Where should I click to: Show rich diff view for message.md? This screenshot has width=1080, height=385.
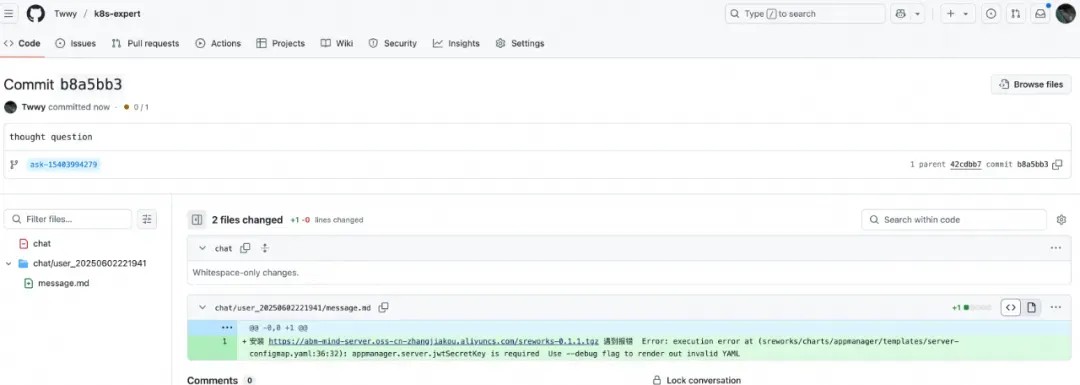pos(1031,307)
